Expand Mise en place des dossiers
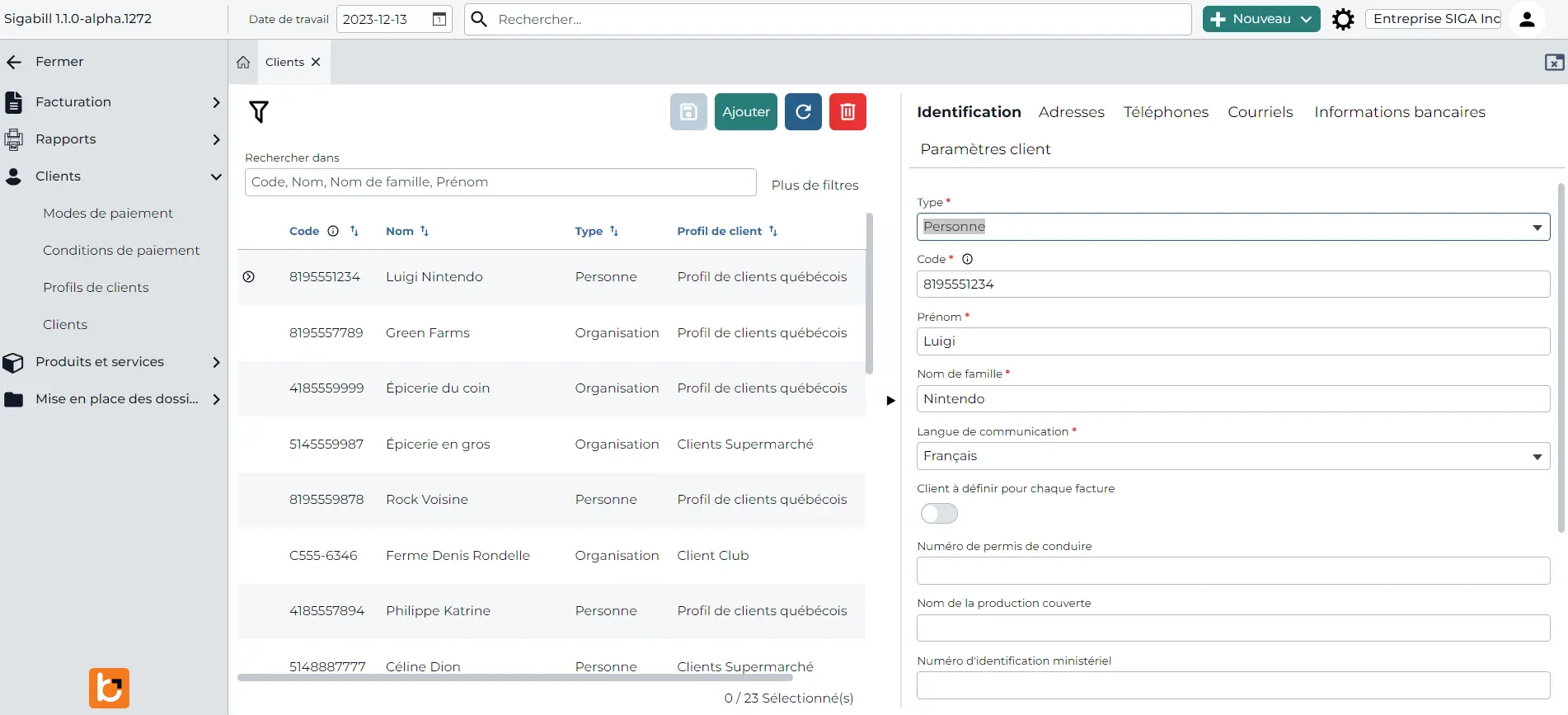Image resolution: width=1568 pixels, height=715 pixels. [216, 399]
